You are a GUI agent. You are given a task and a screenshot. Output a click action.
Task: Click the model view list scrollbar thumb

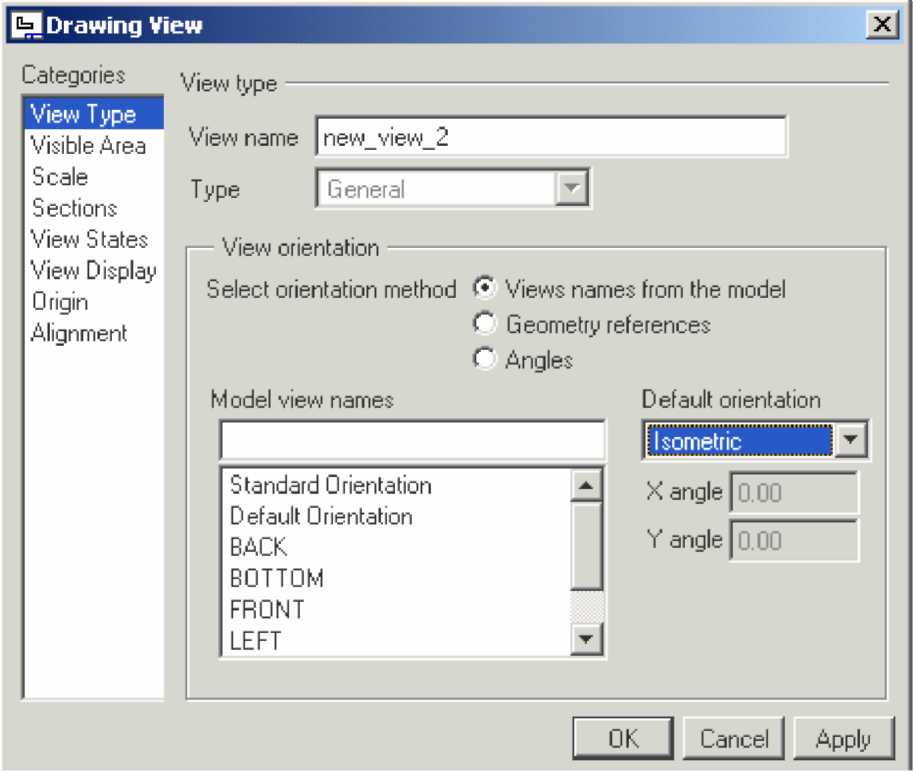point(586,546)
